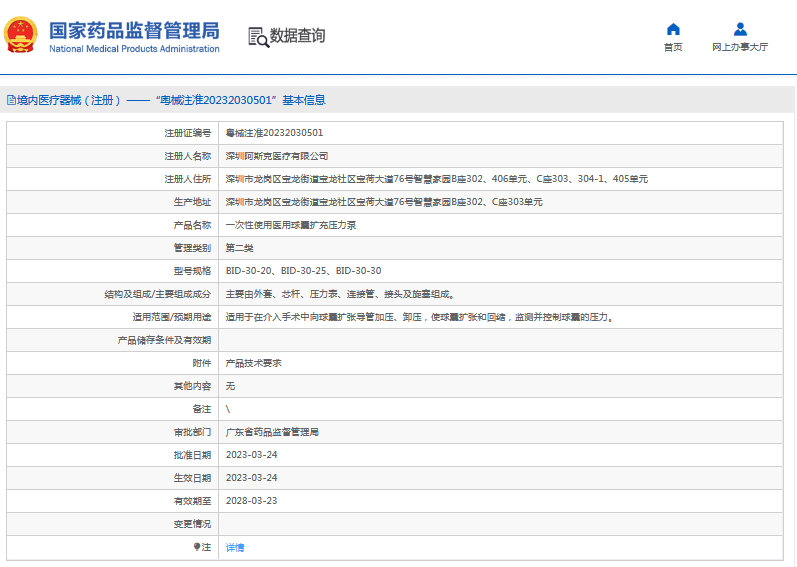Image resolution: width=797 pixels, height=567 pixels.
Task: Select 深圳阿斯克医疗有限公司 cell
Action: [277, 156]
